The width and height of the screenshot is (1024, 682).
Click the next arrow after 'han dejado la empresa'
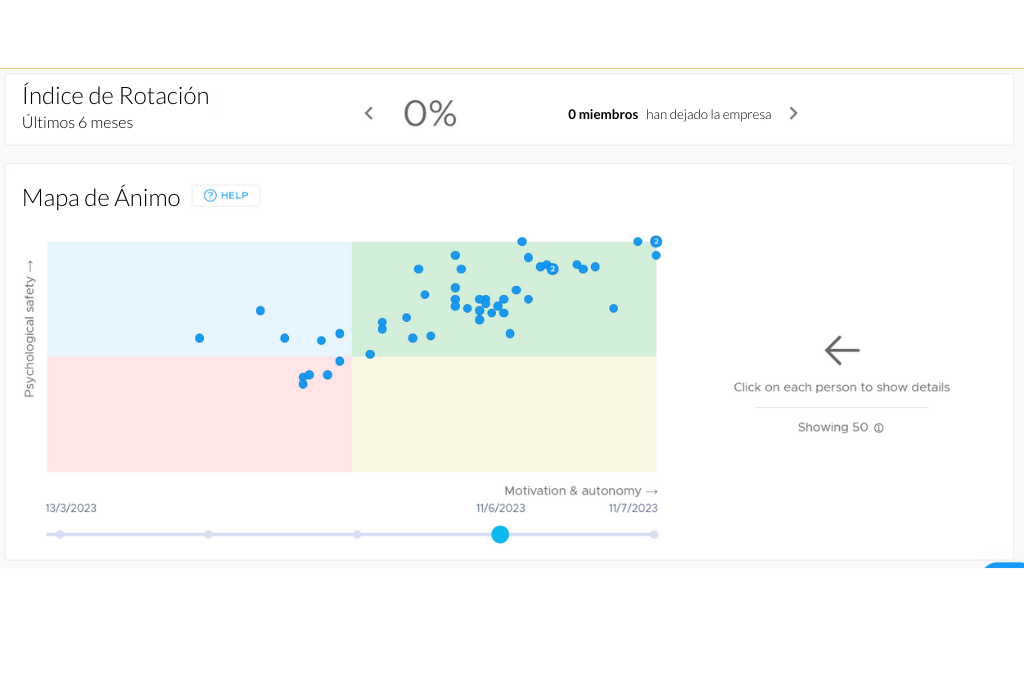coord(793,114)
